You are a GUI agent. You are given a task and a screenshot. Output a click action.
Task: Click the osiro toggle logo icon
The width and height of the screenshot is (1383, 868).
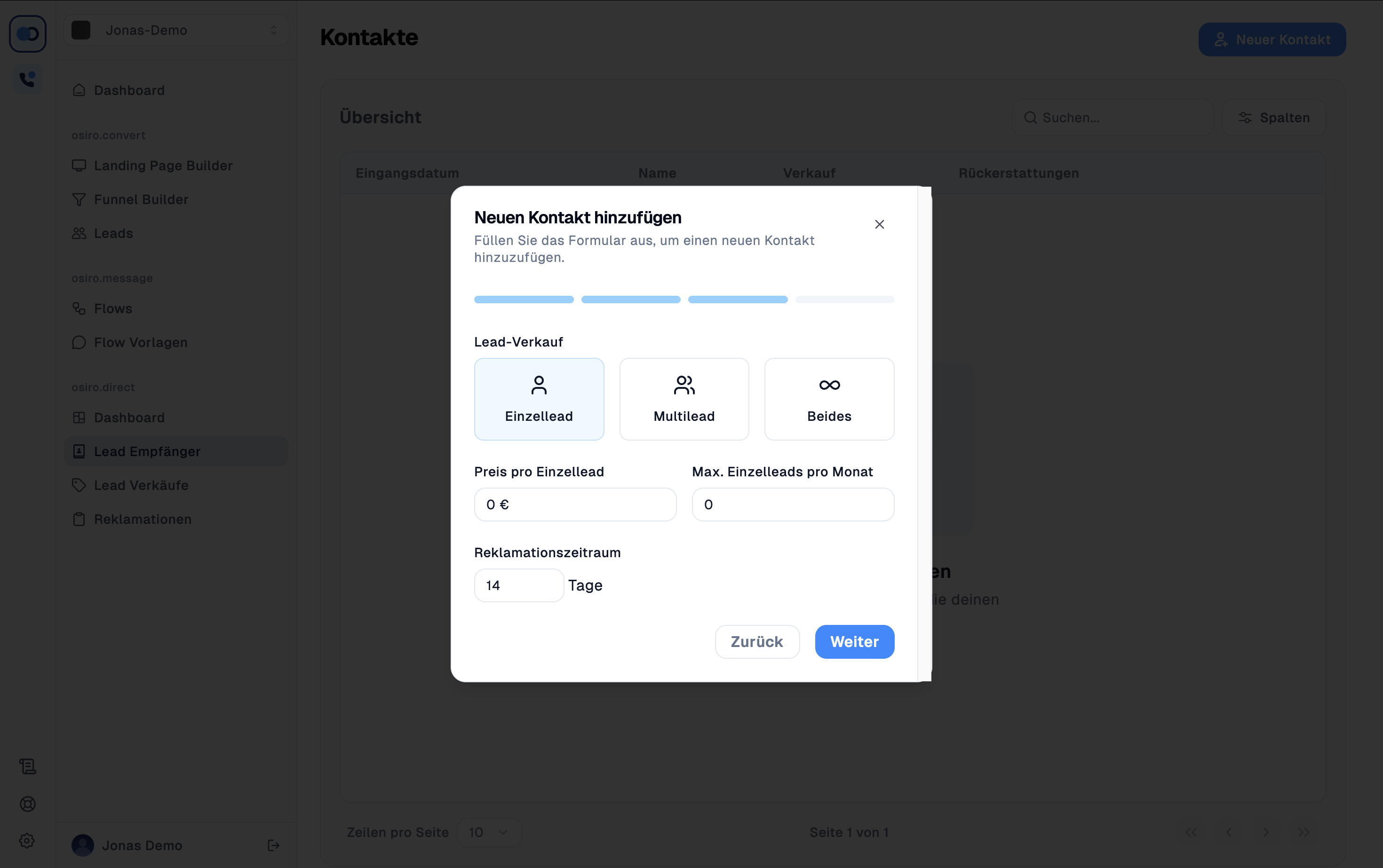point(28,34)
